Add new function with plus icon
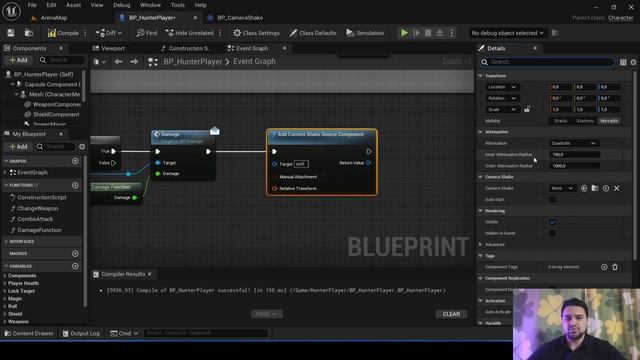This screenshot has width=640, height=360. tap(75, 185)
